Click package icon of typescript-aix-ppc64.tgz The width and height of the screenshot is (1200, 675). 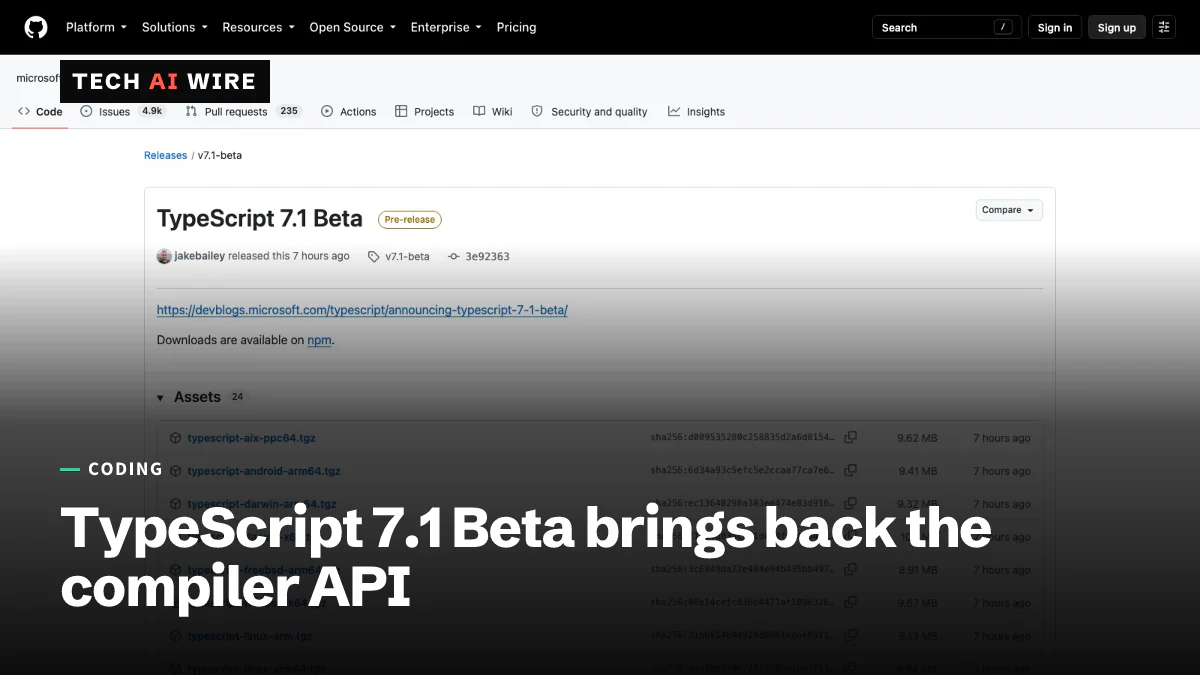click(x=175, y=438)
